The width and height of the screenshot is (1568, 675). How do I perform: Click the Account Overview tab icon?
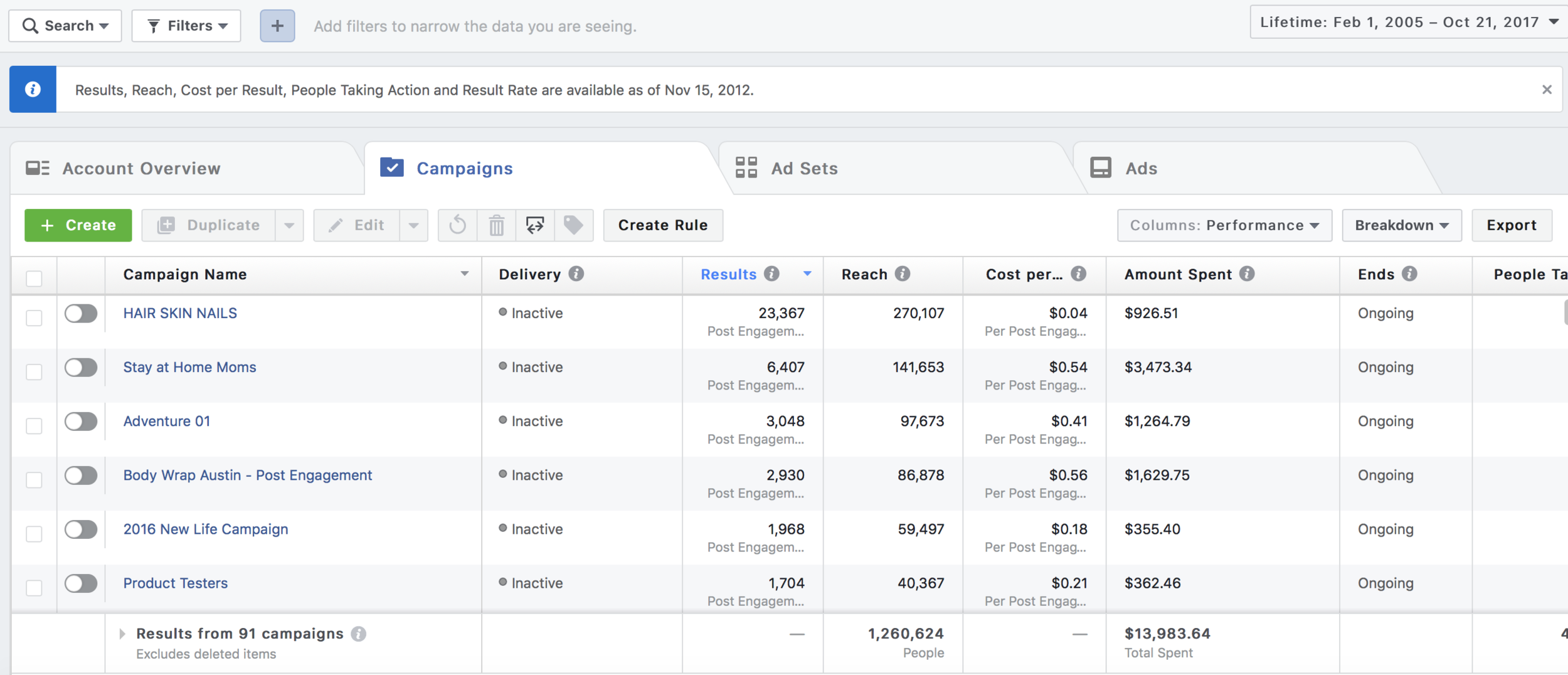38,168
